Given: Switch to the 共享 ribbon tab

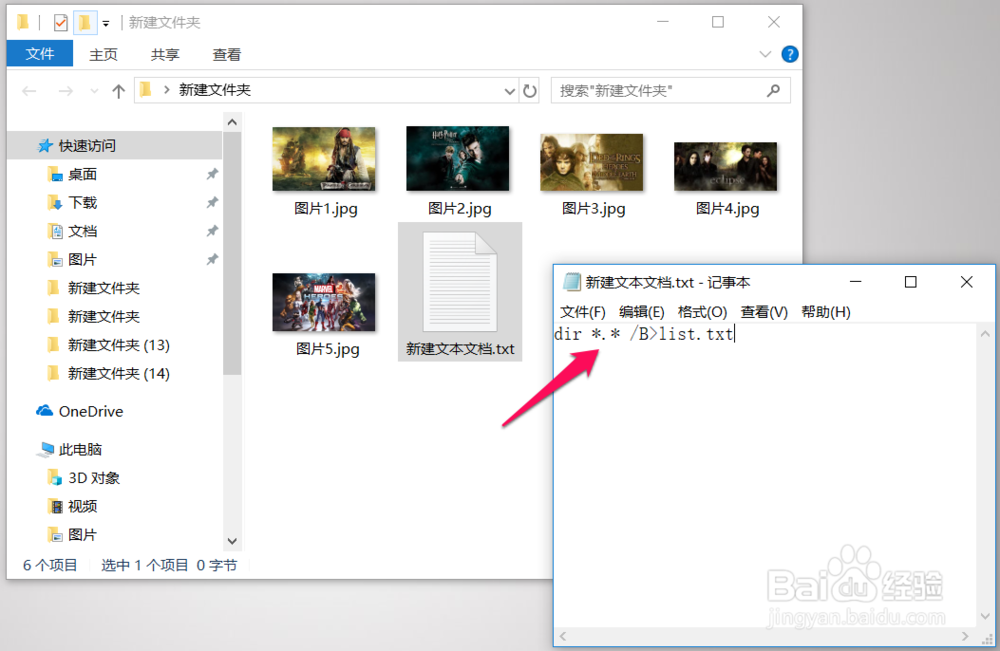Looking at the screenshot, I should click(x=165, y=55).
